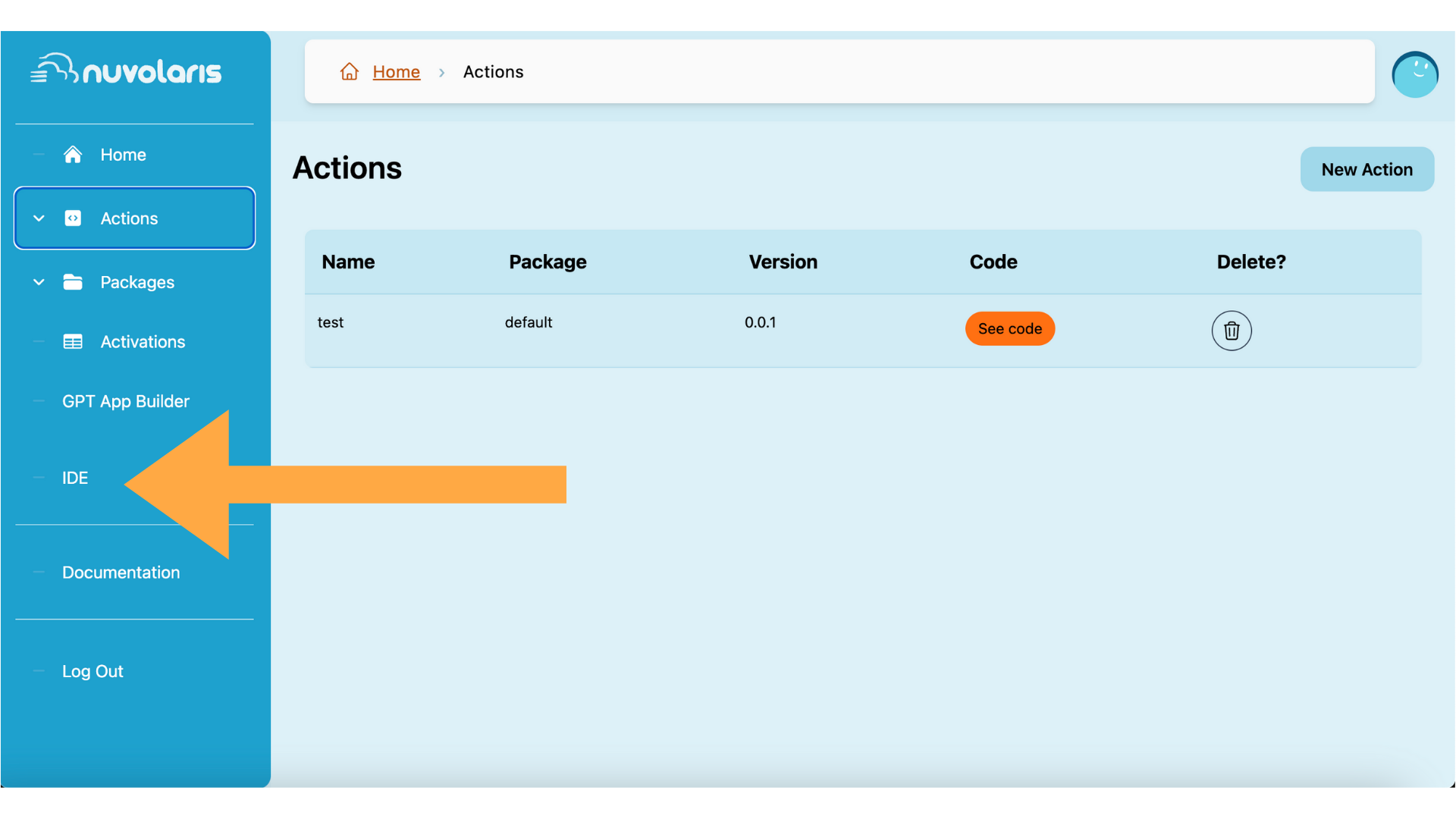1456x819 pixels.
Task: Open the Documentation page
Action: 120,572
